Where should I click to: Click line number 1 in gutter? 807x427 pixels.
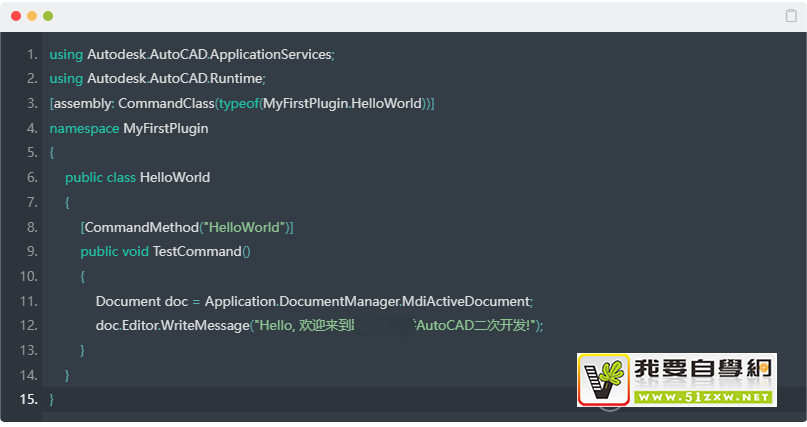click(33, 54)
